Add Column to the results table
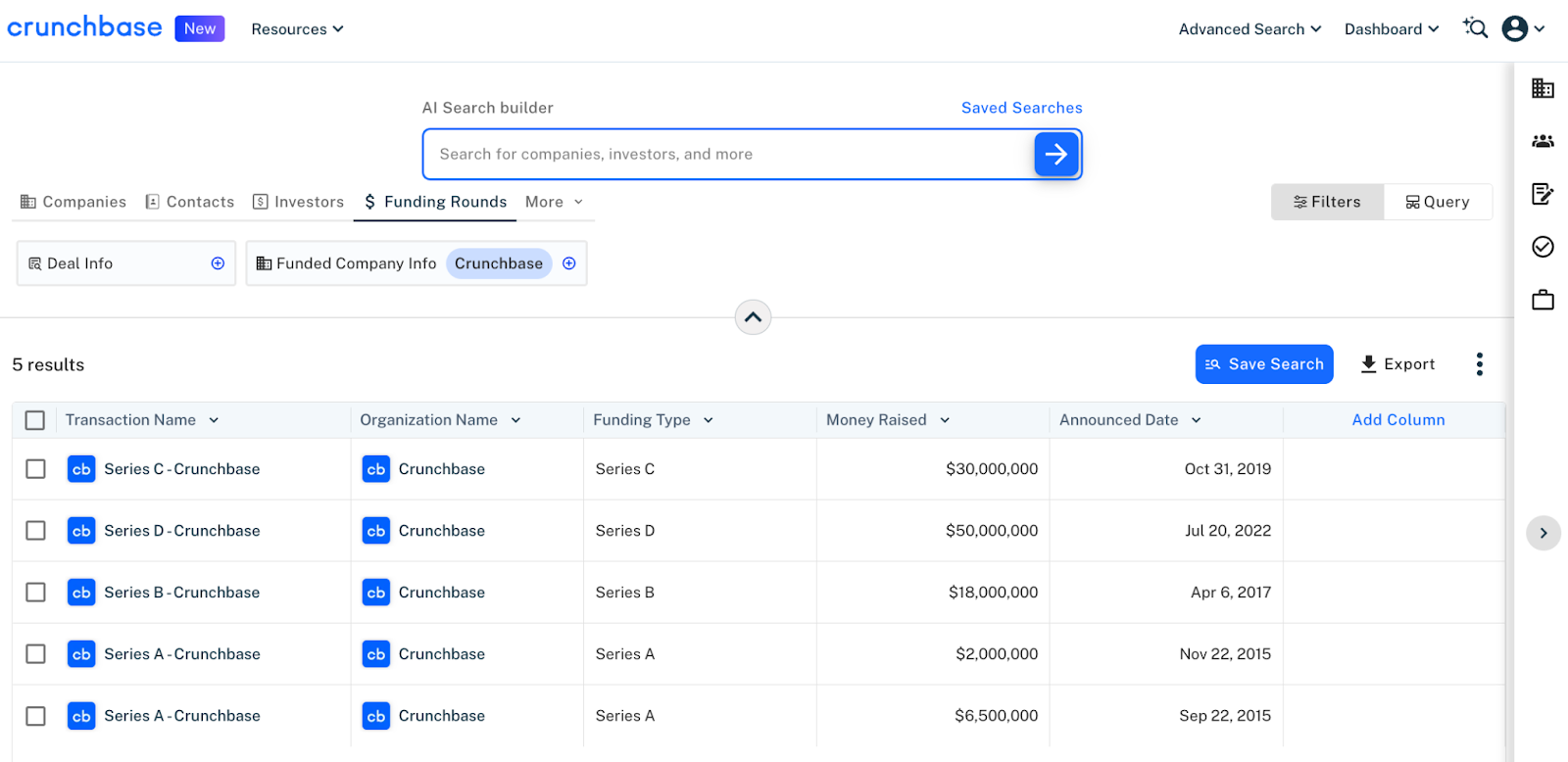The width and height of the screenshot is (1568, 762). [x=1398, y=420]
